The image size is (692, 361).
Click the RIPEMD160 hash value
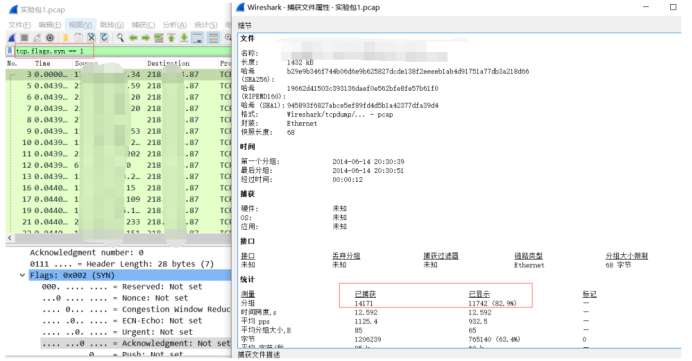click(362, 88)
